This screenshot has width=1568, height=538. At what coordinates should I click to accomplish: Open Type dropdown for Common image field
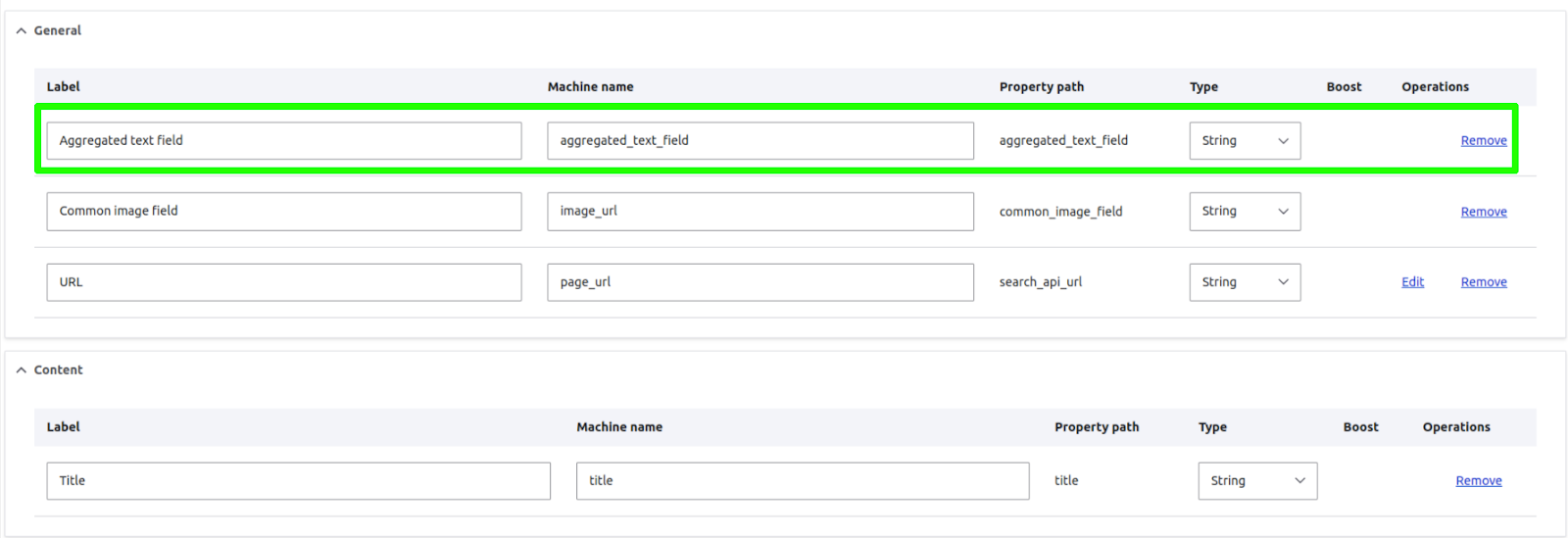pyautogui.click(x=1245, y=212)
